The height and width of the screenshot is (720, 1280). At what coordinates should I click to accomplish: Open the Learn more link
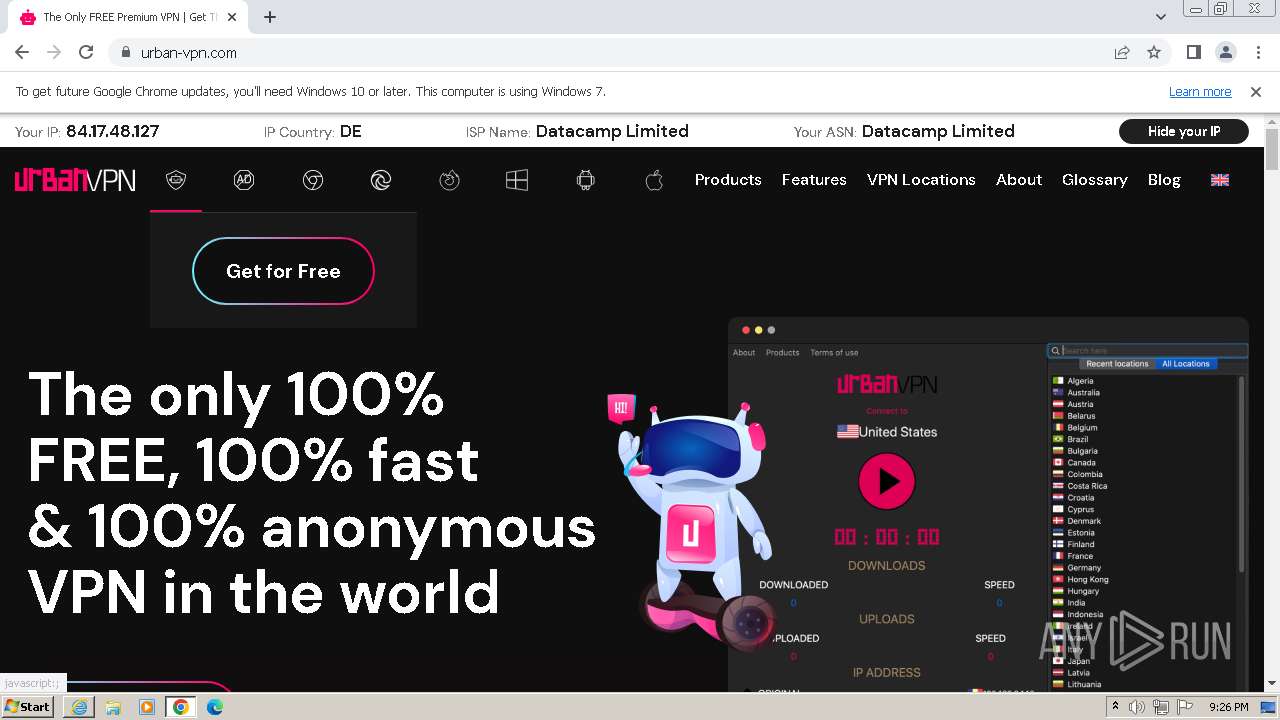tap(1200, 92)
